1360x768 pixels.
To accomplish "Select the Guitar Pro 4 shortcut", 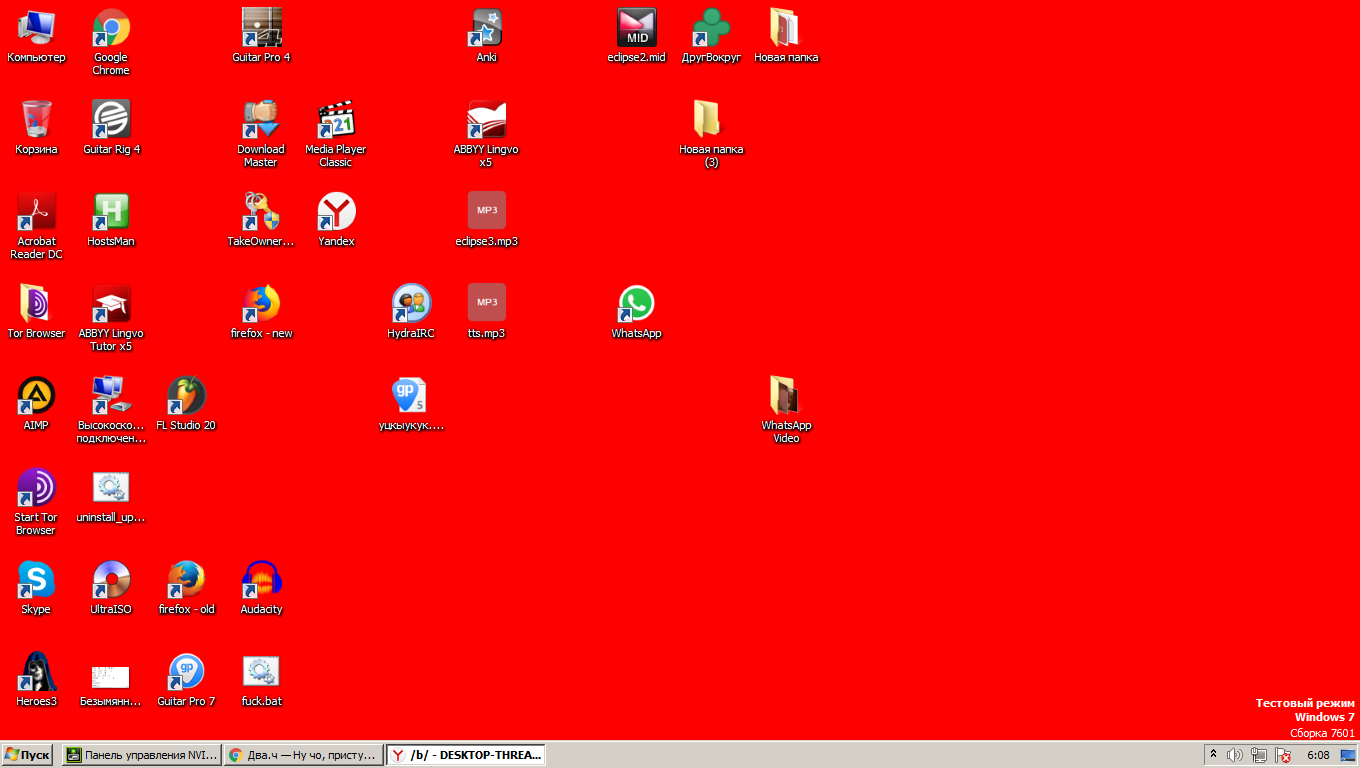I will click(x=261, y=28).
